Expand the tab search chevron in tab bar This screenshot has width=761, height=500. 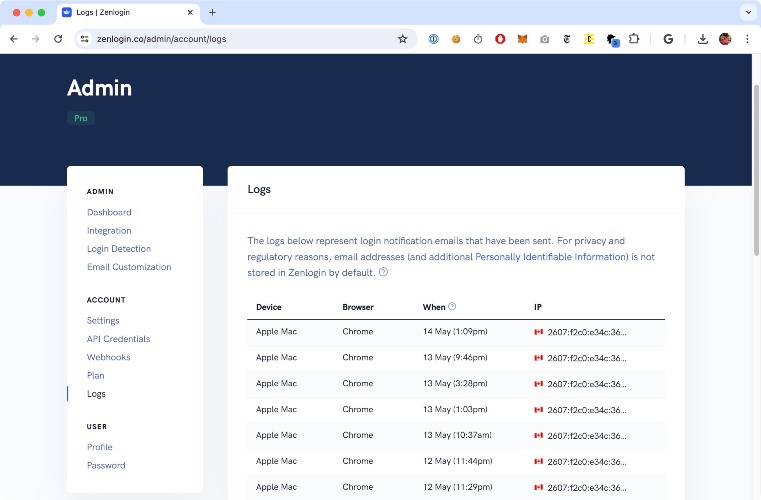pyautogui.click(x=747, y=12)
